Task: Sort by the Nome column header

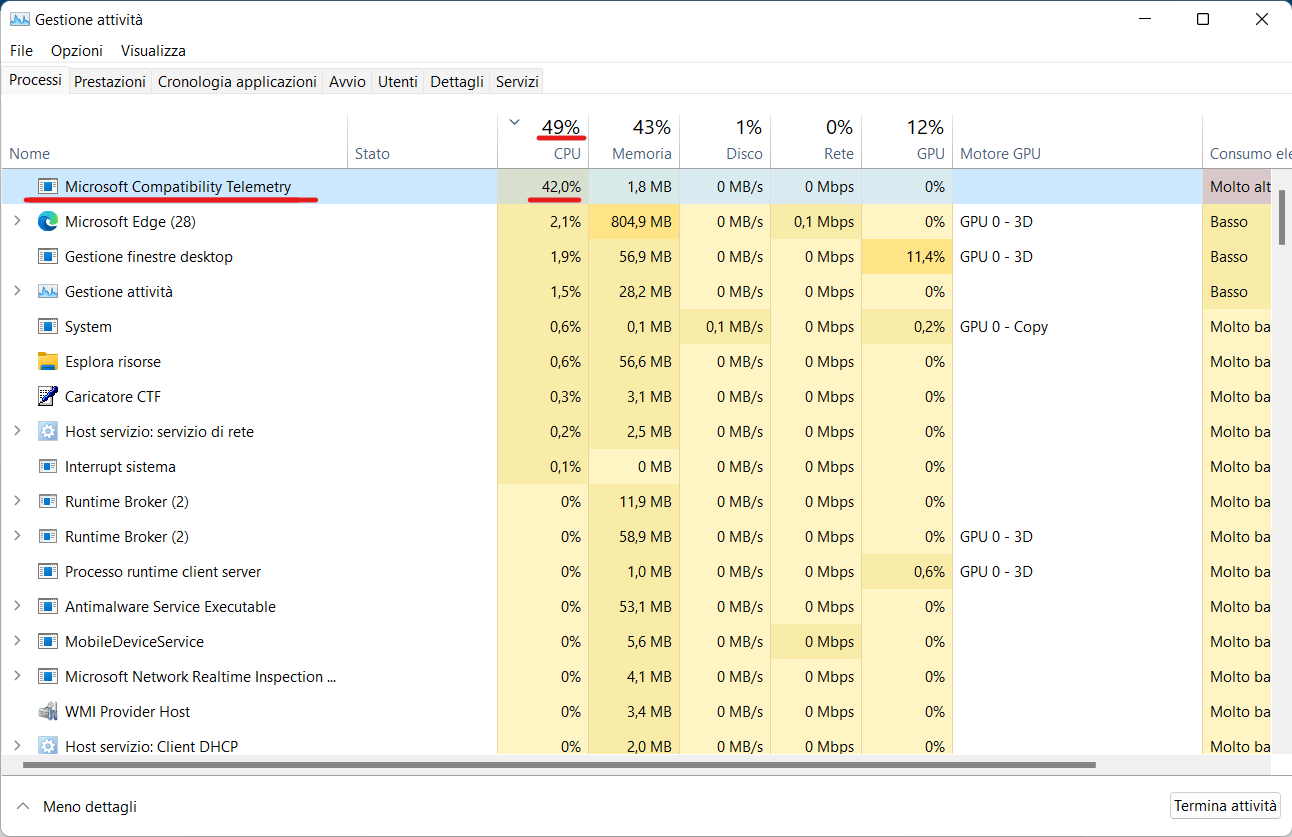Action: pyautogui.click(x=174, y=140)
